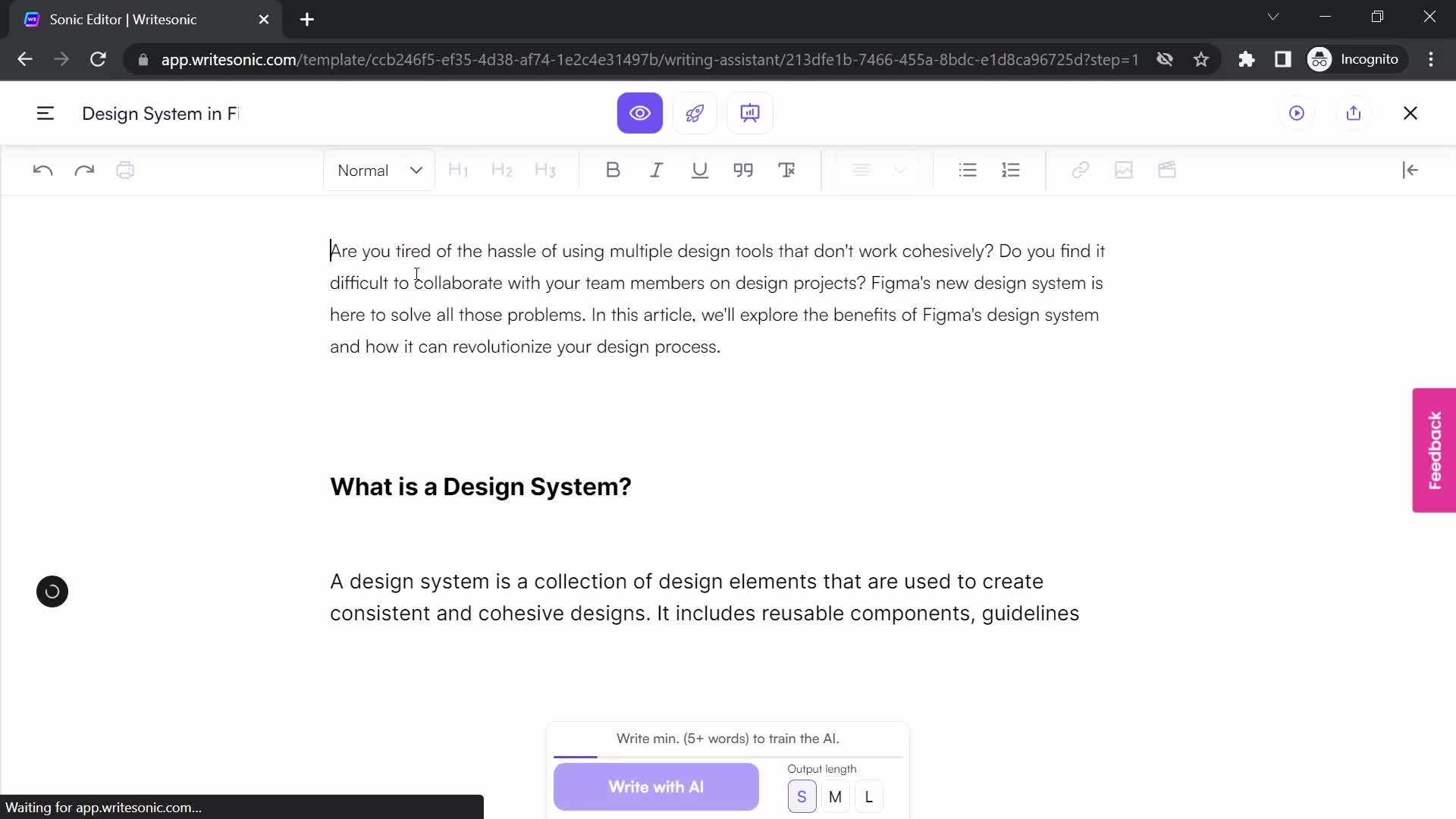Image resolution: width=1456 pixels, height=819 pixels.
Task: Click the strikethrough formatting icon
Action: [789, 170]
